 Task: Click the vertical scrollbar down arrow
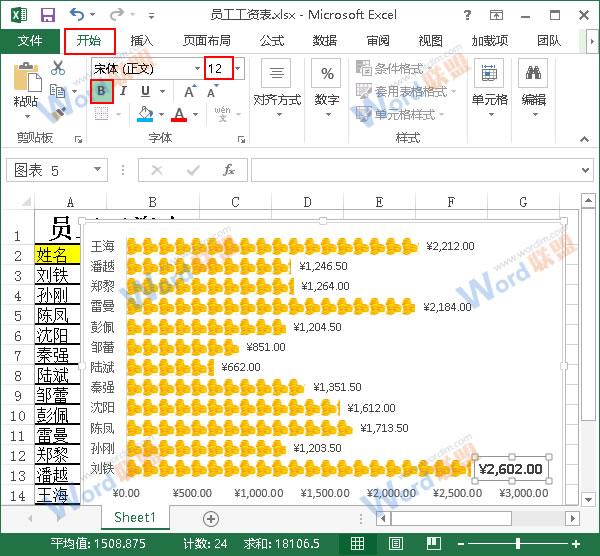[x=587, y=499]
